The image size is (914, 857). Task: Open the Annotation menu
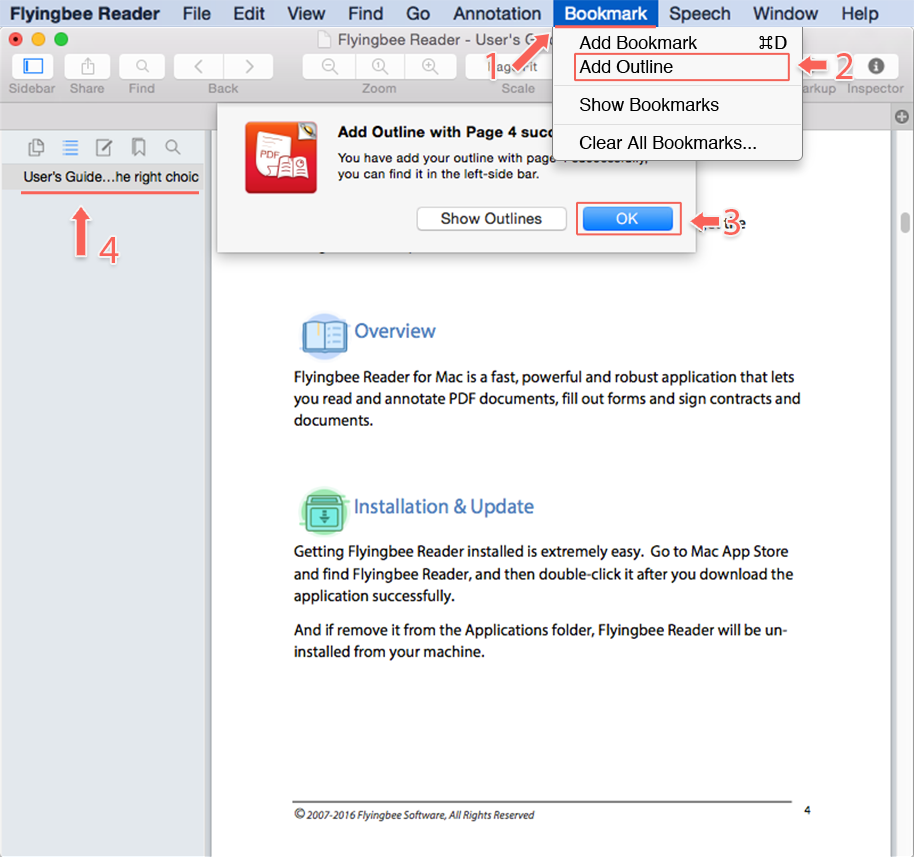click(x=497, y=13)
